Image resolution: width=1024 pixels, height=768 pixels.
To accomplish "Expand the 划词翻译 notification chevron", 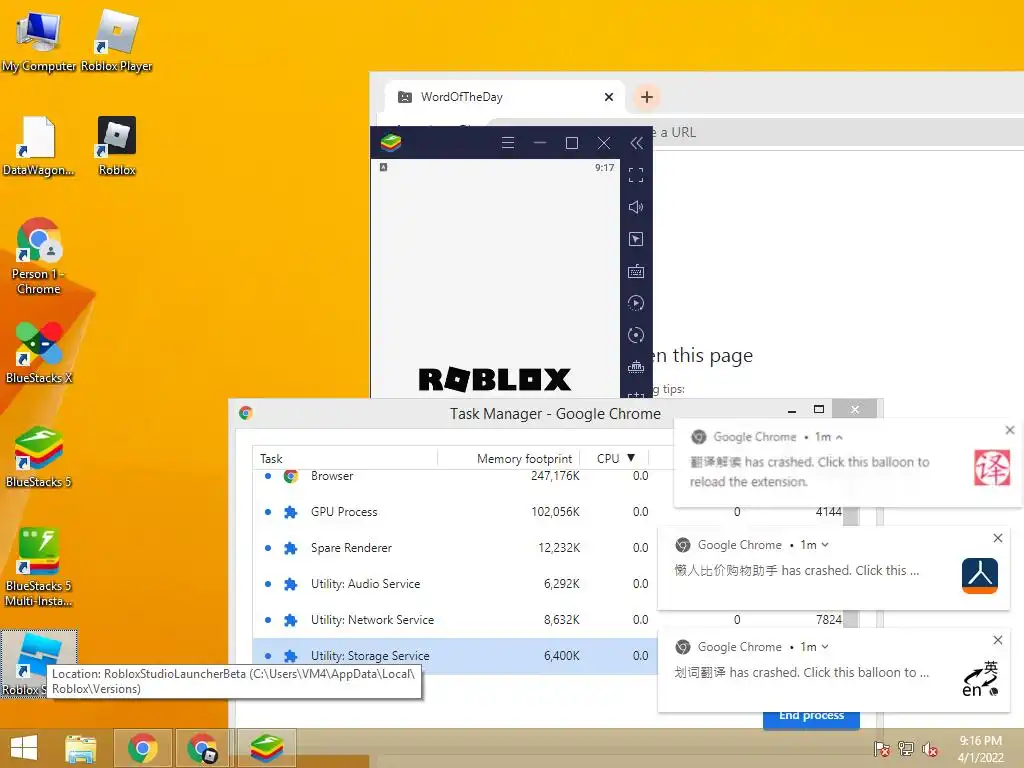I will click(x=825, y=647).
